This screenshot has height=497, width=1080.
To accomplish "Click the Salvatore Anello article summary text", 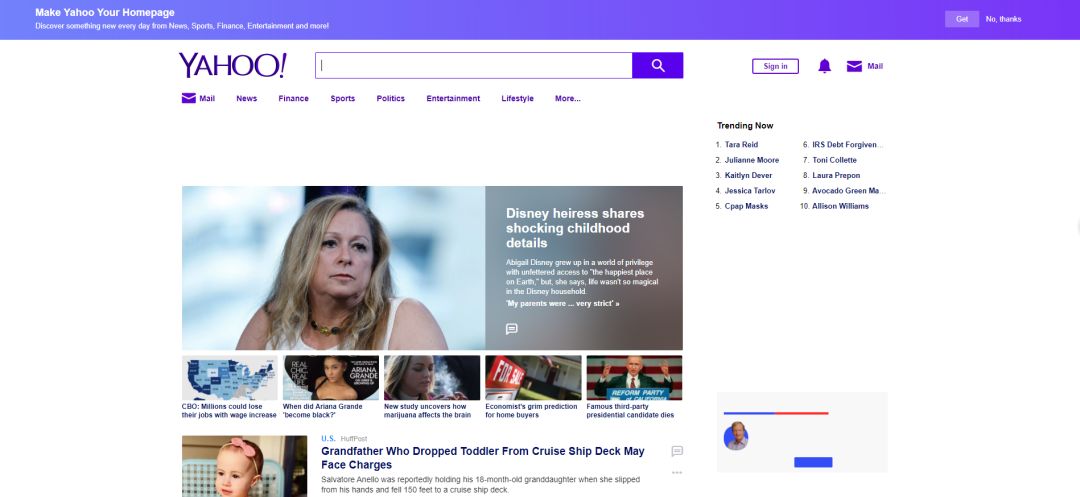I will [481, 485].
